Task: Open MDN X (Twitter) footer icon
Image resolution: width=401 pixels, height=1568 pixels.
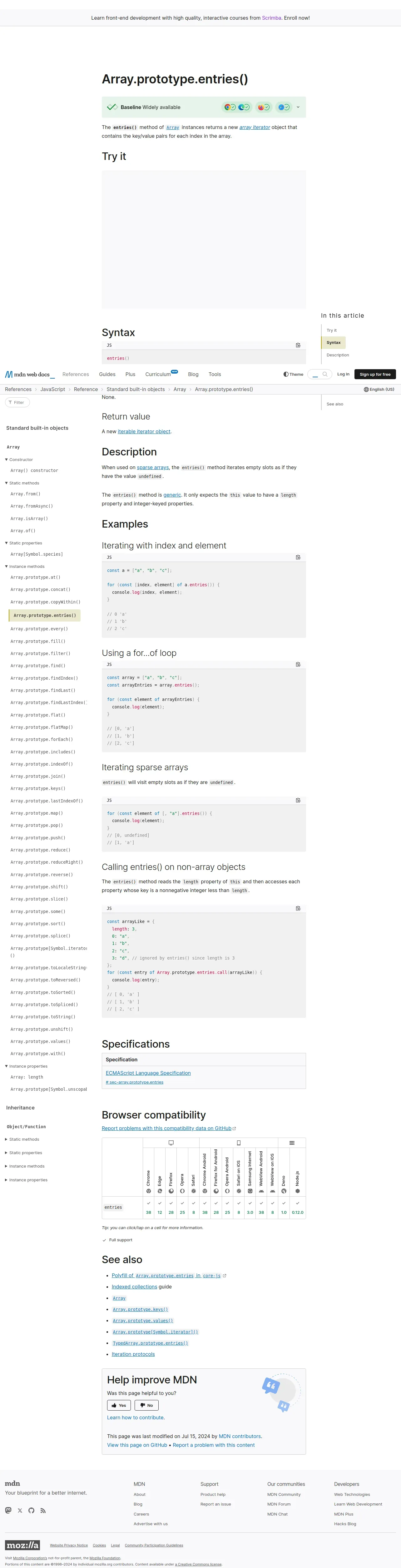Action: [20, 1511]
